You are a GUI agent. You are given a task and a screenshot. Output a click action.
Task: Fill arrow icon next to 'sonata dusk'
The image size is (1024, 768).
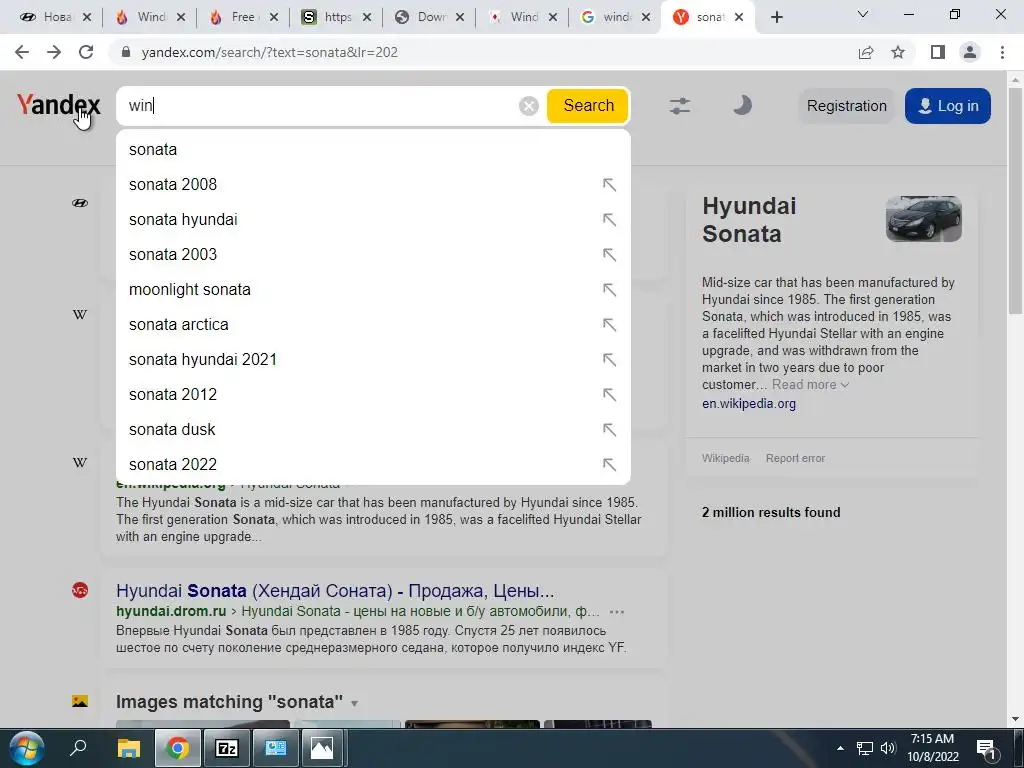[x=609, y=430]
